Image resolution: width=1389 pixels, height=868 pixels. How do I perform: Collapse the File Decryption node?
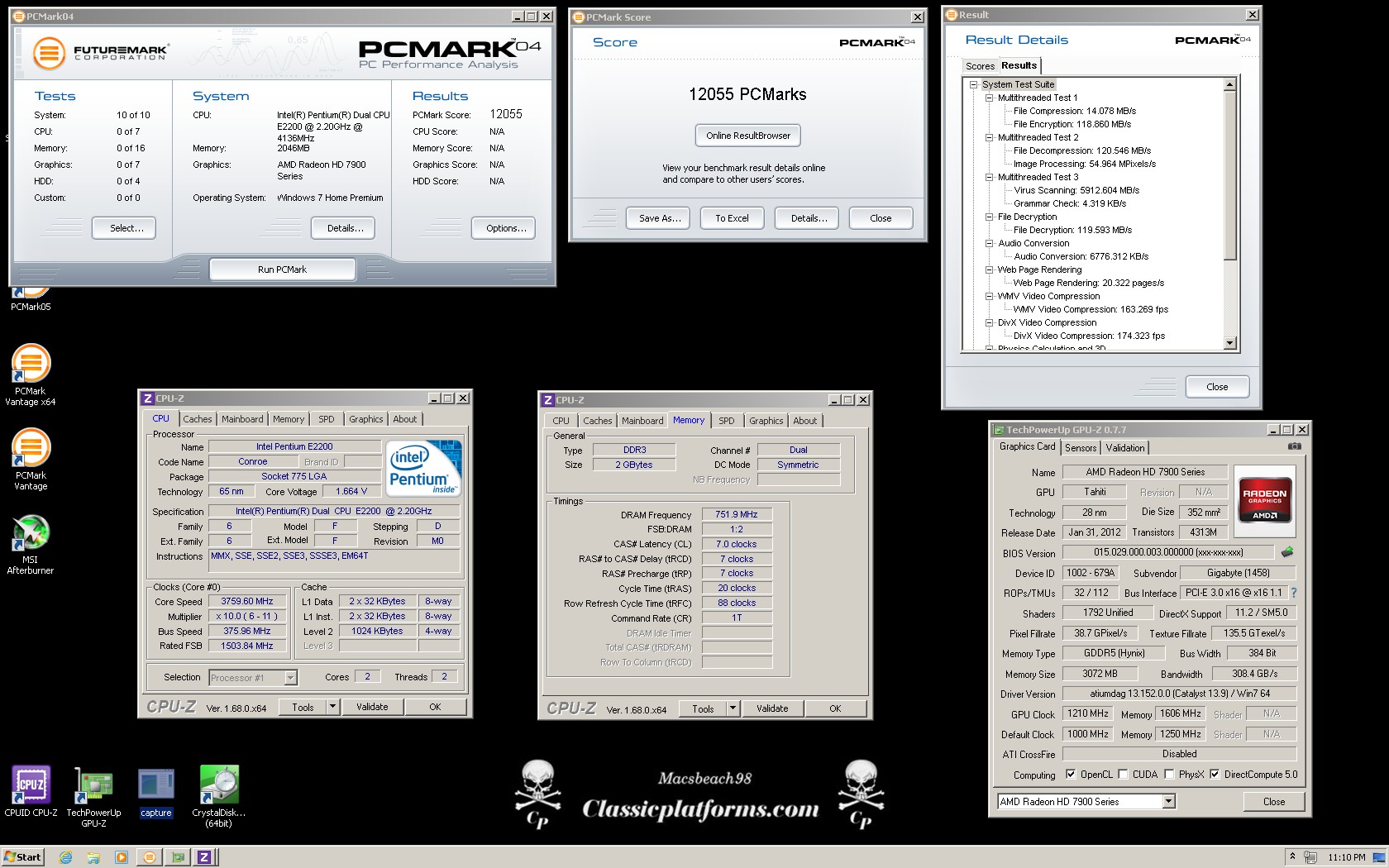point(989,217)
